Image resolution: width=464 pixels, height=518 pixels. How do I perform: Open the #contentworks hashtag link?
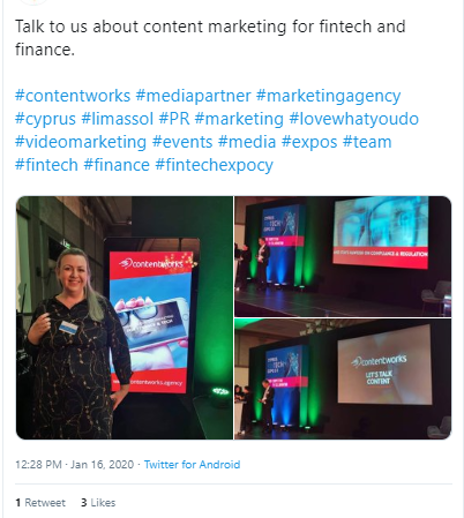click(73, 96)
